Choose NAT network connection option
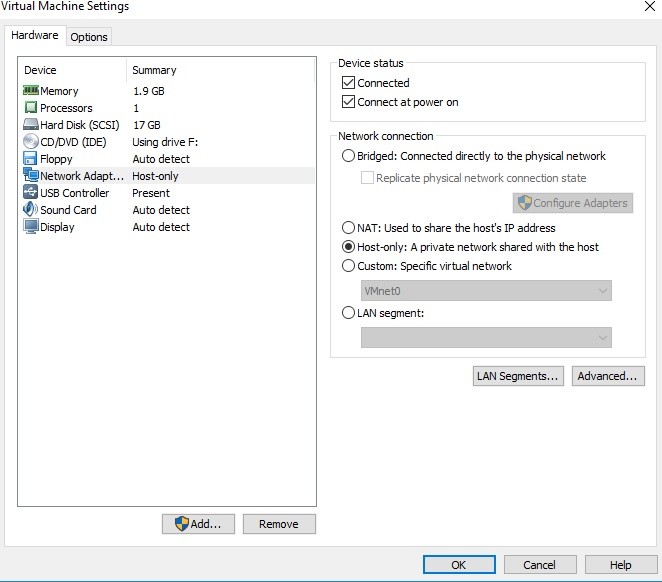 click(x=349, y=228)
